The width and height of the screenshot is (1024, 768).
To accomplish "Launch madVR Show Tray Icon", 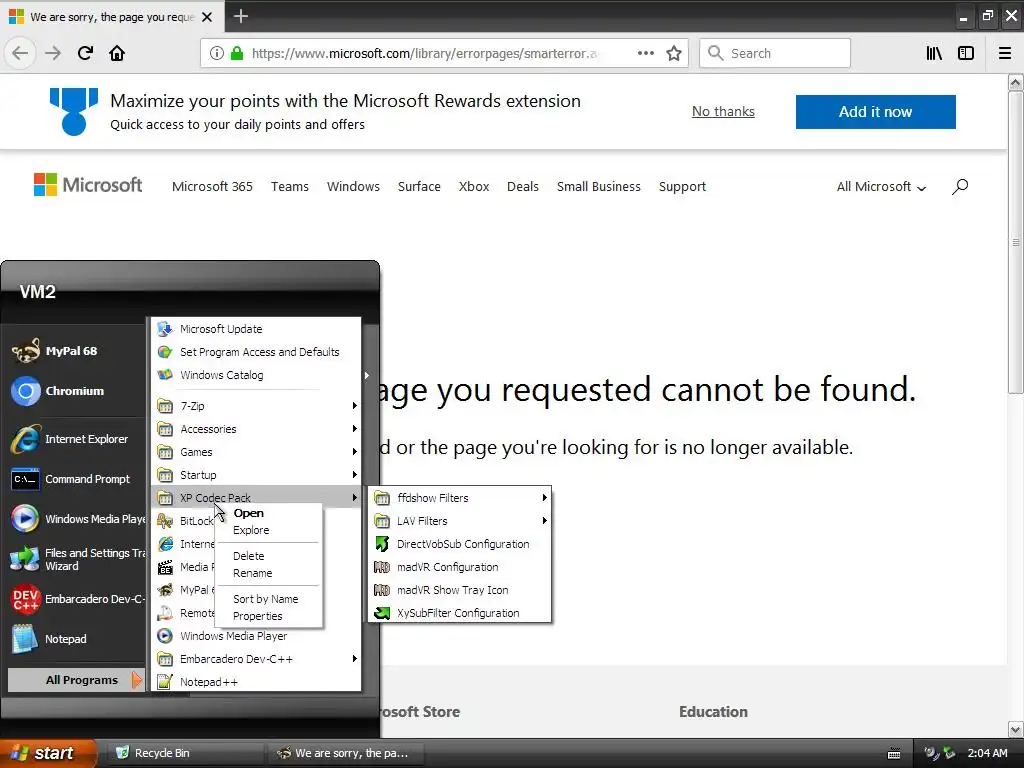I will pyautogui.click(x=460, y=590).
